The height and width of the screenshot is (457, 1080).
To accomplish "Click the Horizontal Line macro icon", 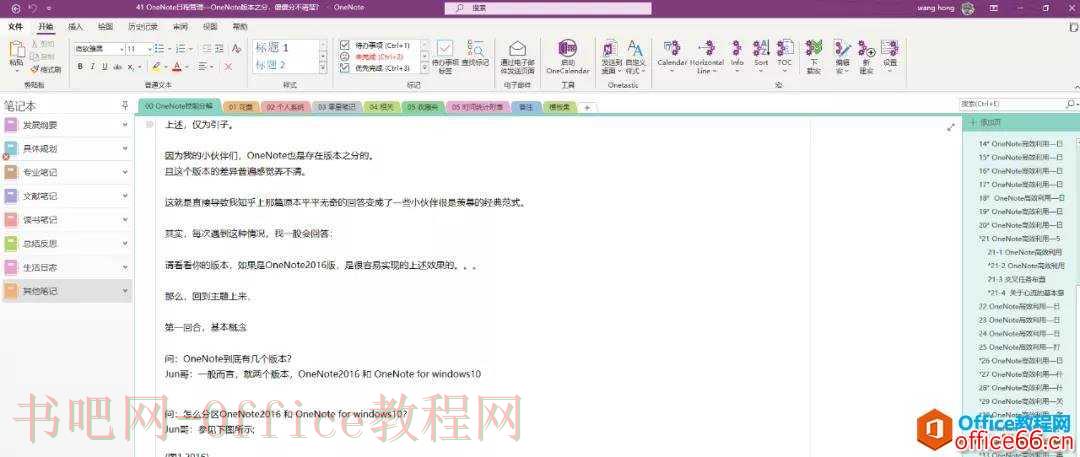I will [x=707, y=47].
